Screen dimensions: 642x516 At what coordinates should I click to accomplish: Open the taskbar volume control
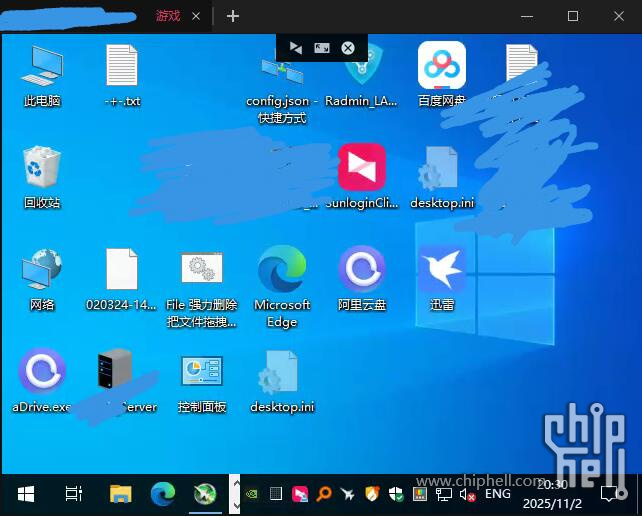click(x=465, y=493)
